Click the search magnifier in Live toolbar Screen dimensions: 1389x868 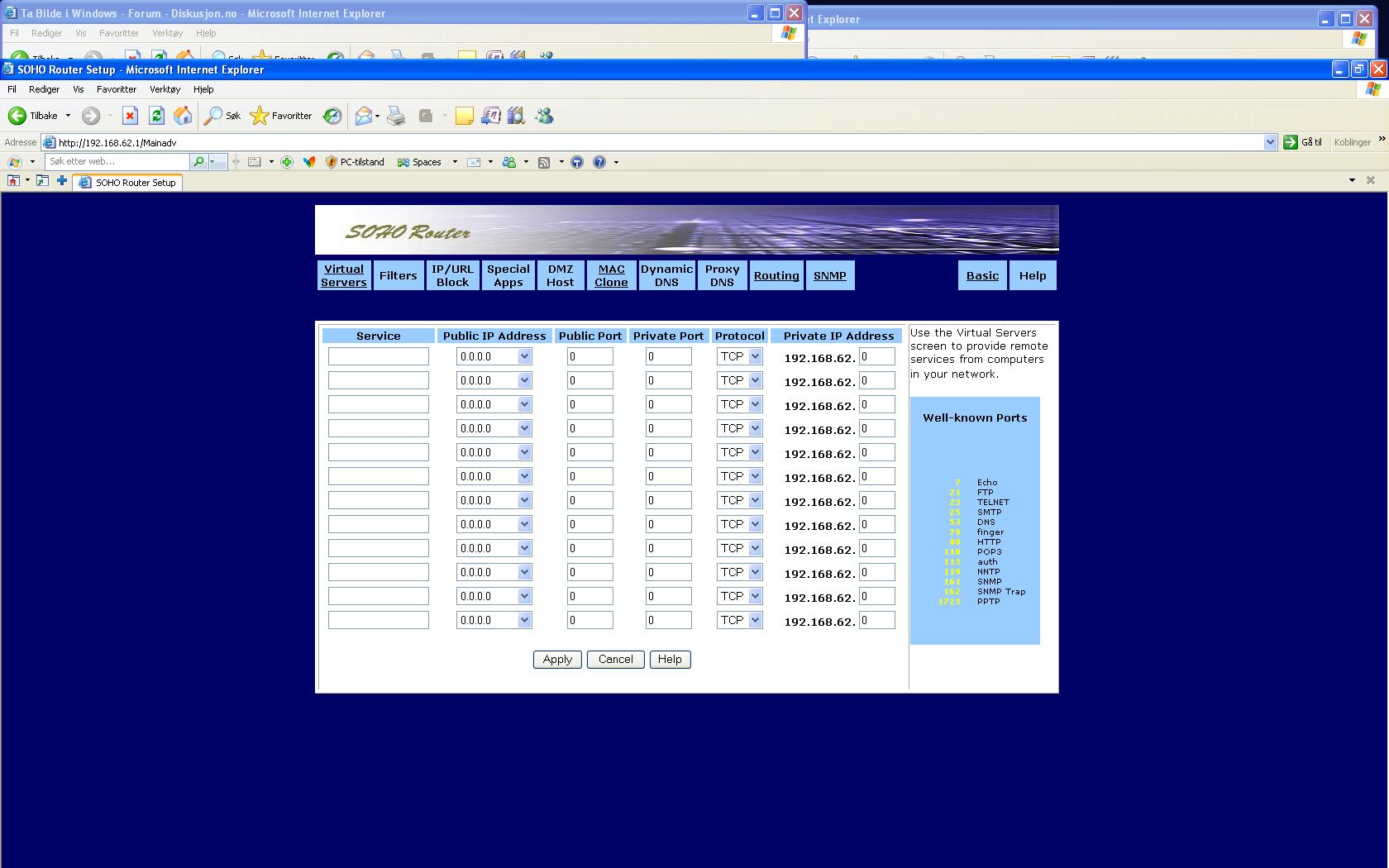198,162
